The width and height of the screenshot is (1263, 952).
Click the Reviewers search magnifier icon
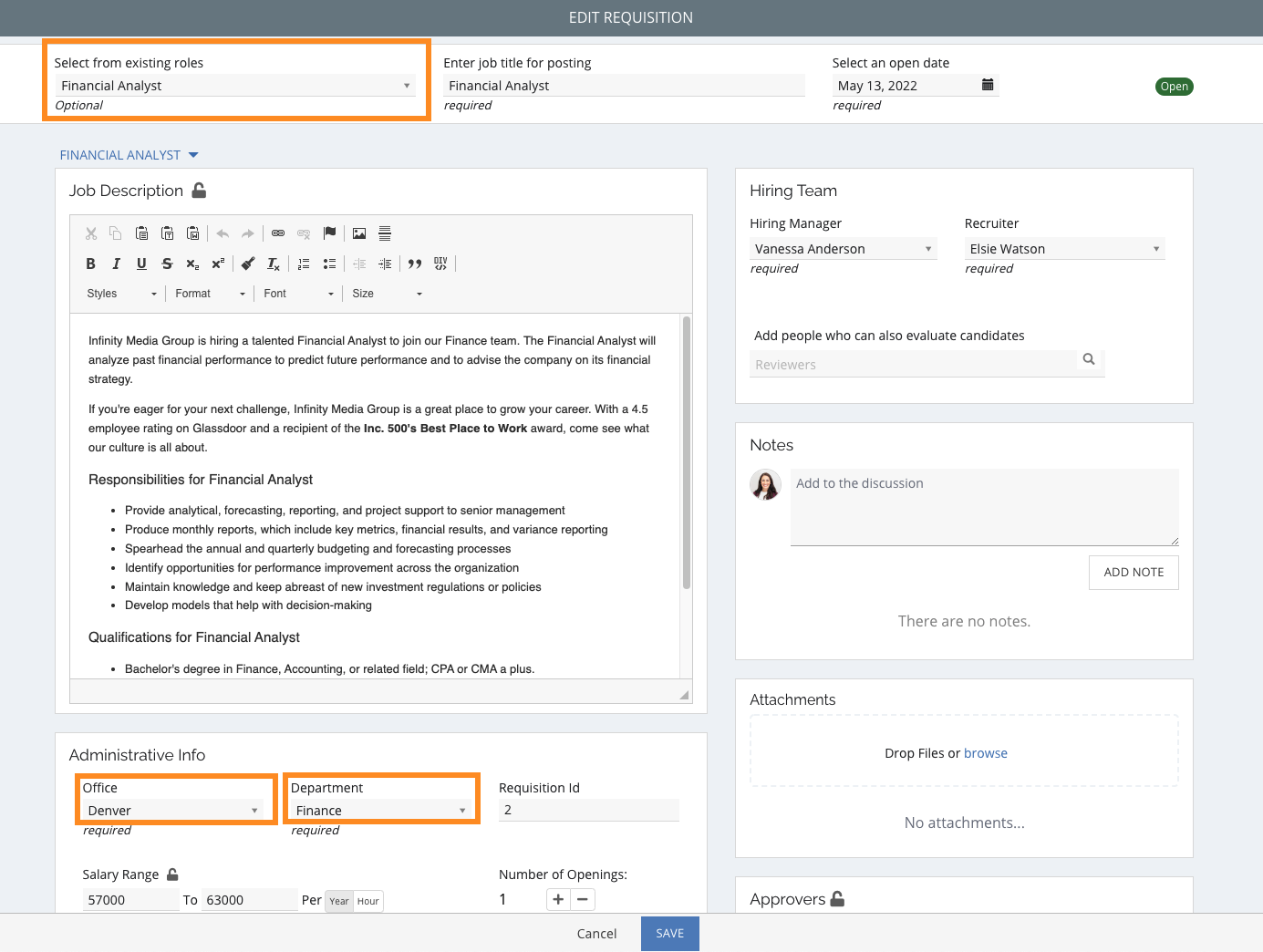(x=1089, y=359)
